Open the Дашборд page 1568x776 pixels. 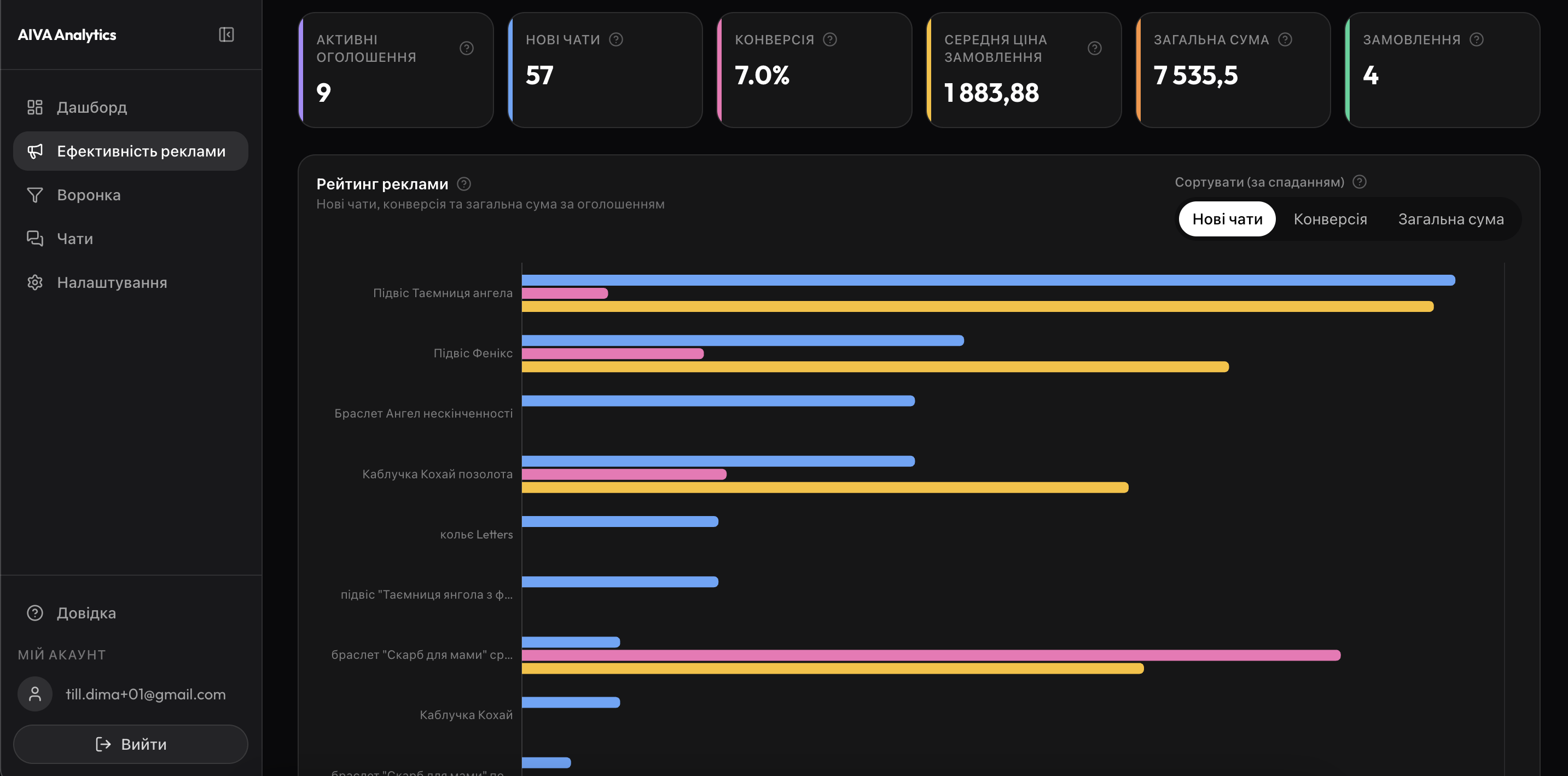pos(131,107)
